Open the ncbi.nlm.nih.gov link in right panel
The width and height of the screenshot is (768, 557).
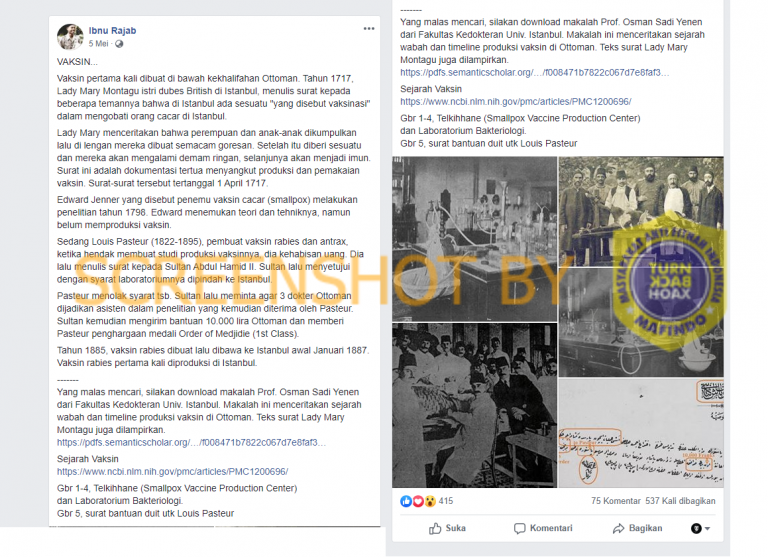[516, 102]
